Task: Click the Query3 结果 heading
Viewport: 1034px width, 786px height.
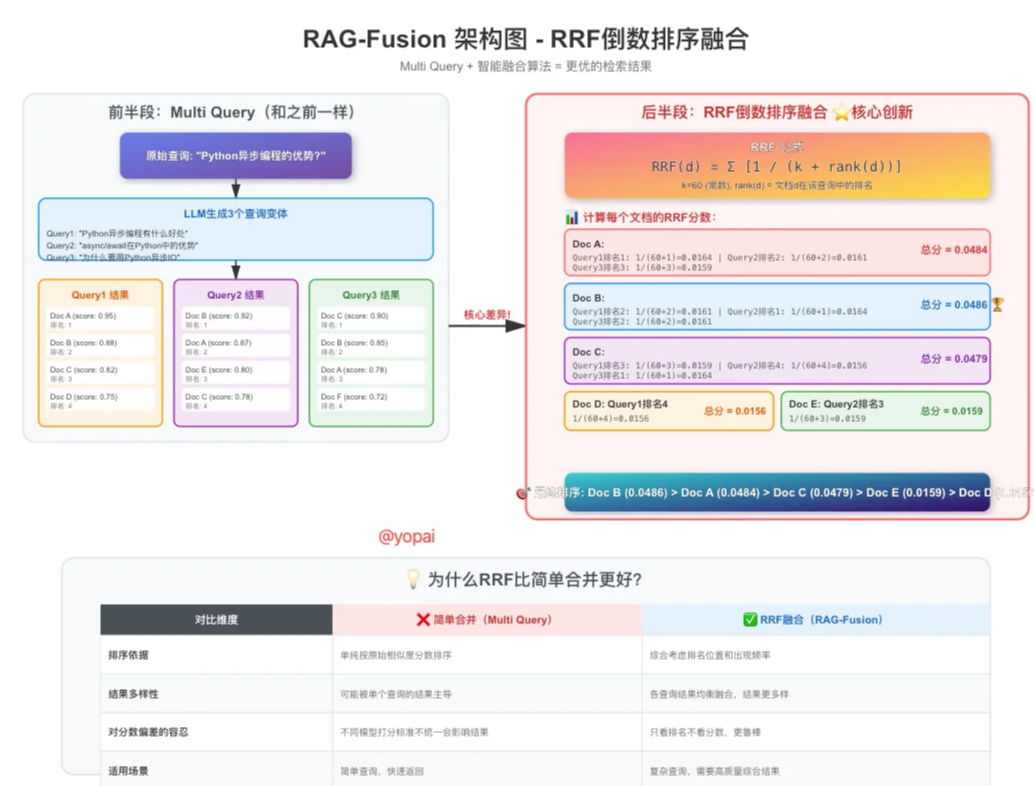Action: 371,295
